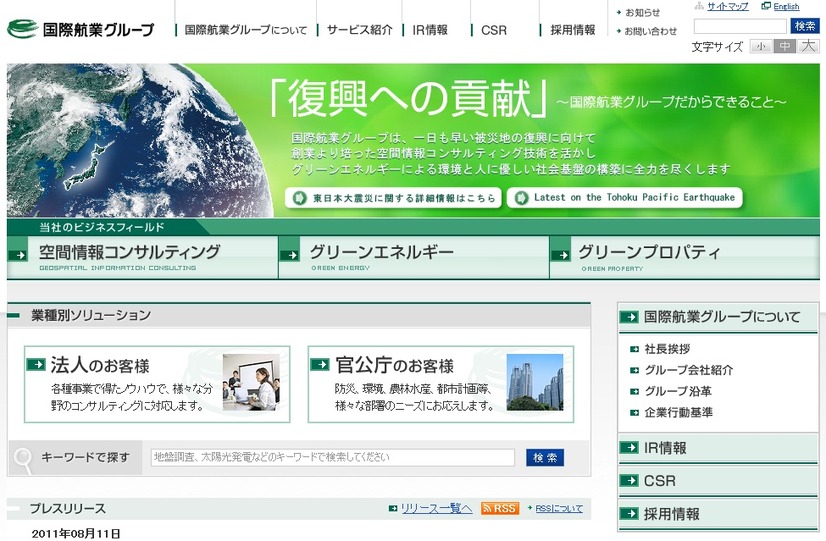Open グループ沿革 in the sidebar
The width and height of the screenshot is (826, 541).
pos(678,391)
